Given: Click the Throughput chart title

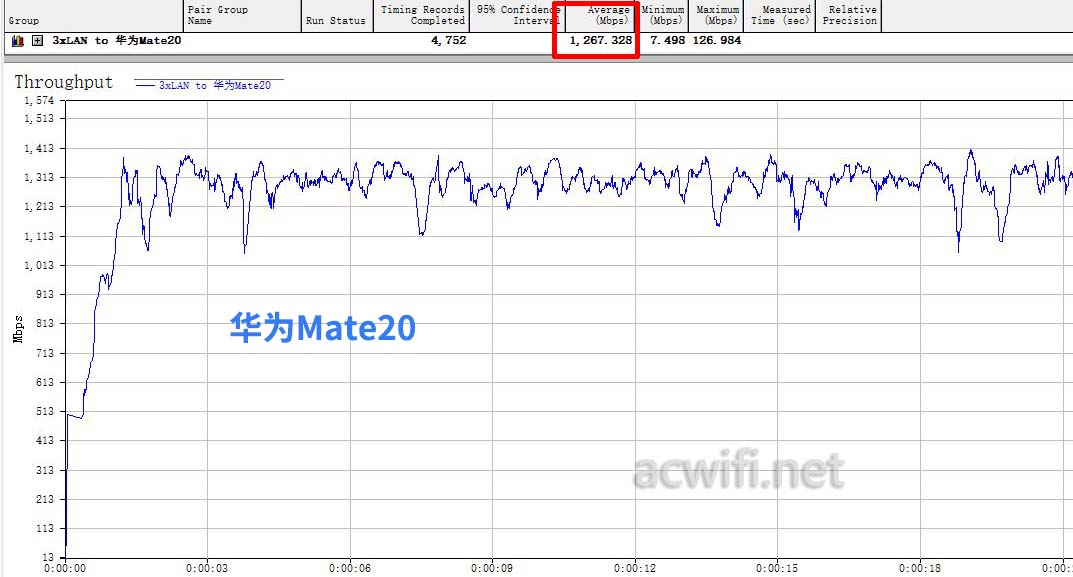Looking at the screenshot, I should (64, 82).
